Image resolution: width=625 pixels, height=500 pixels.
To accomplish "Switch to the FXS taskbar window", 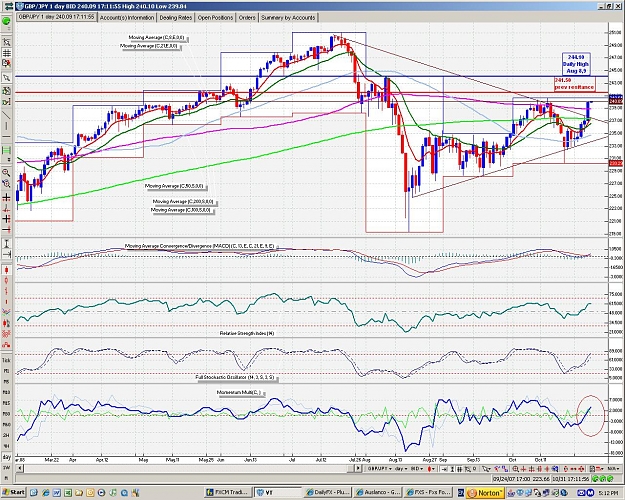I will (x=427, y=492).
